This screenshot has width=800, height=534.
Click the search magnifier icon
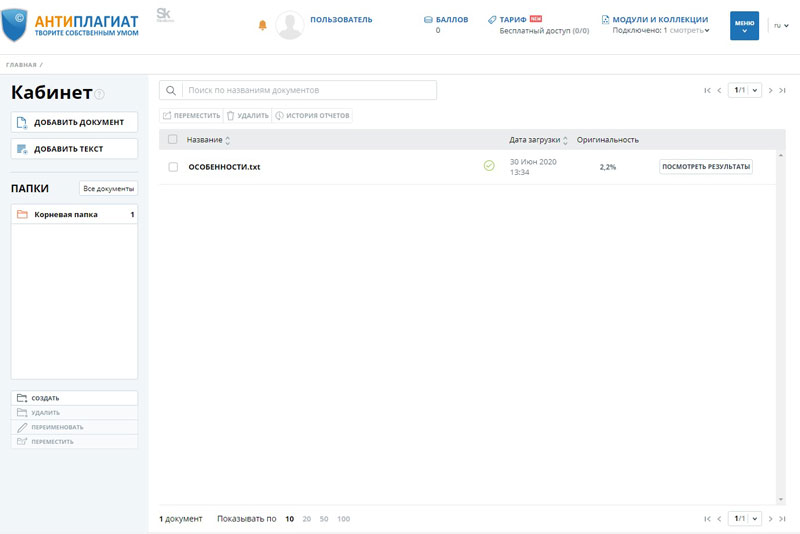172,90
